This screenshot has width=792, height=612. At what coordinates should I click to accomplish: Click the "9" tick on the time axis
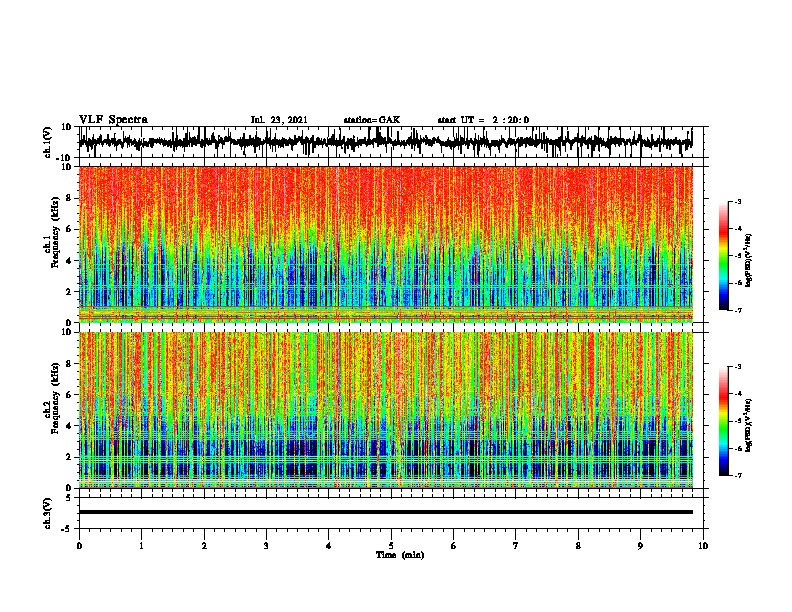[640, 546]
